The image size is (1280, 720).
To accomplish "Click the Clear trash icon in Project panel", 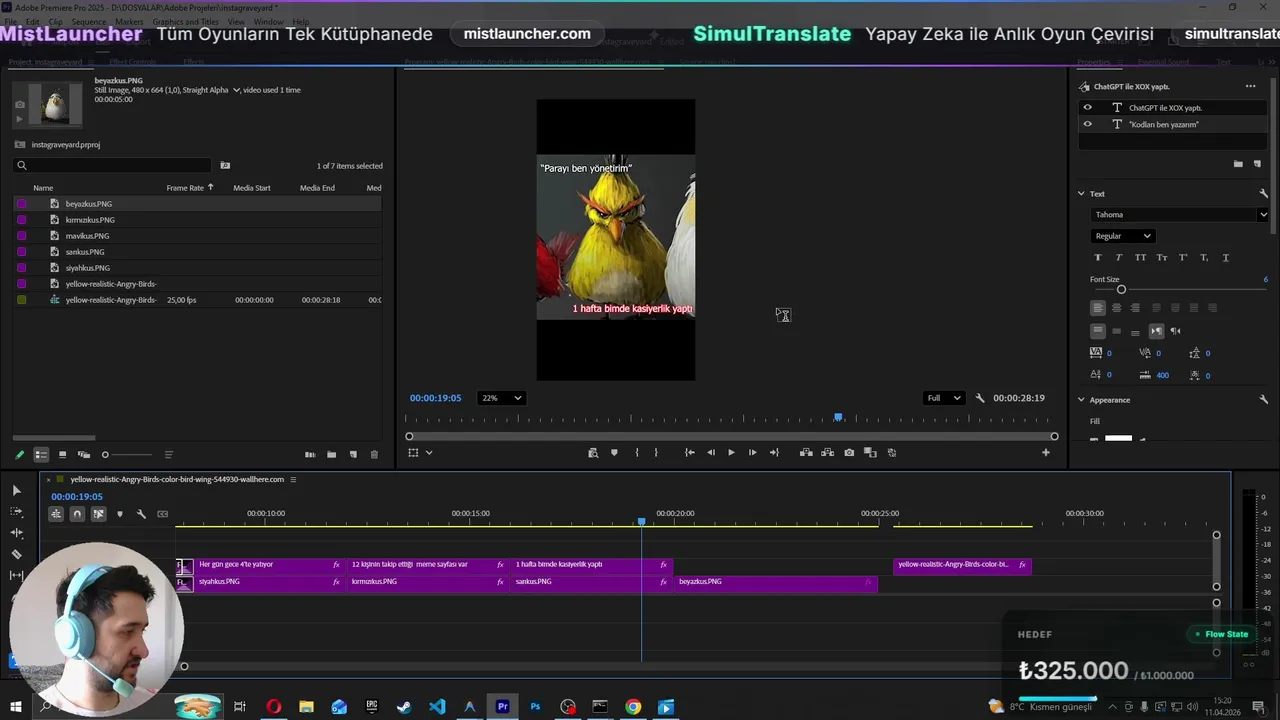I will (374, 454).
